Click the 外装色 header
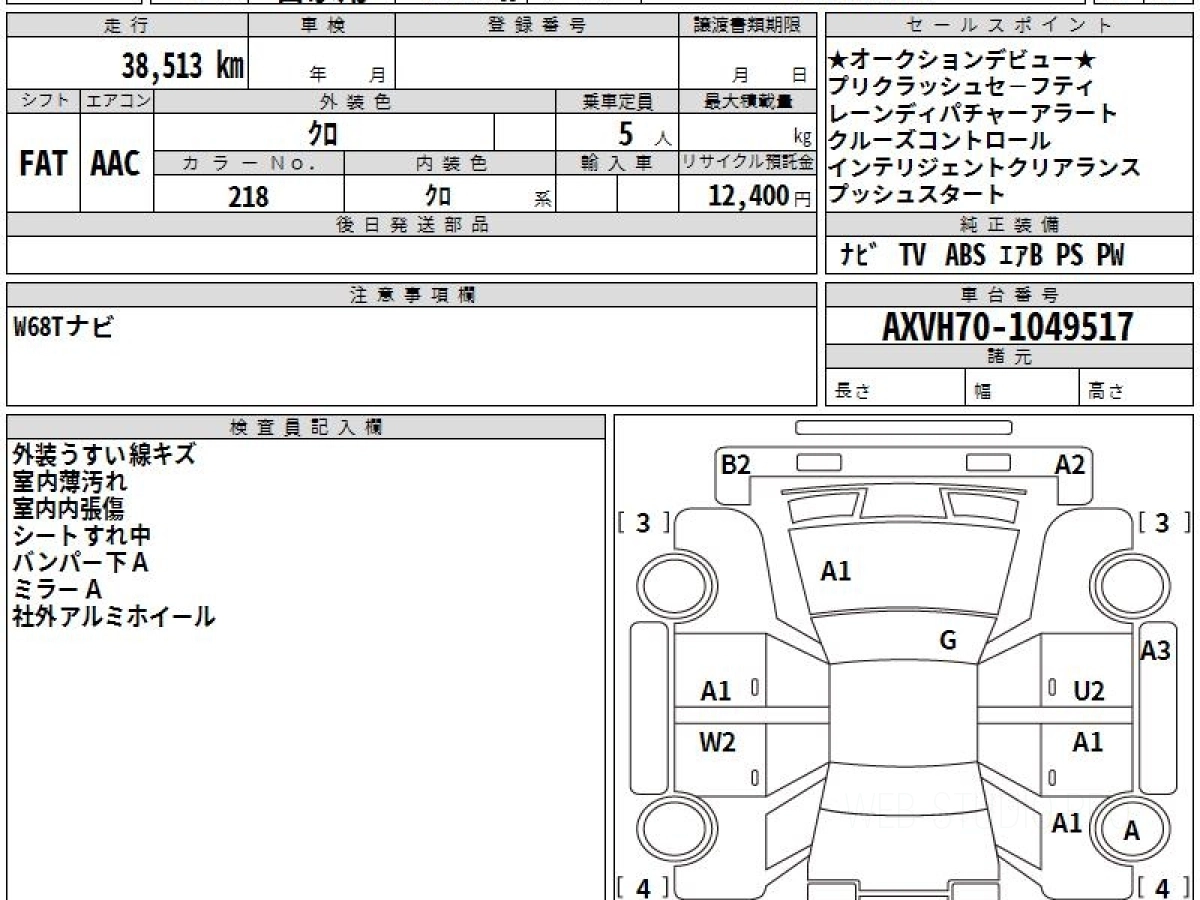The height and width of the screenshot is (900, 1200). tap(355, 101)
